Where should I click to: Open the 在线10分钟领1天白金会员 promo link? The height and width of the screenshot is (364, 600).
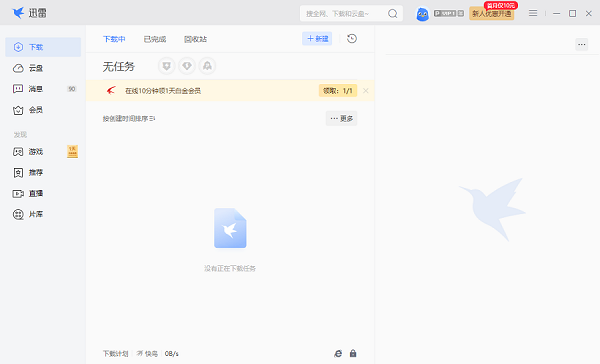point(163,91)
